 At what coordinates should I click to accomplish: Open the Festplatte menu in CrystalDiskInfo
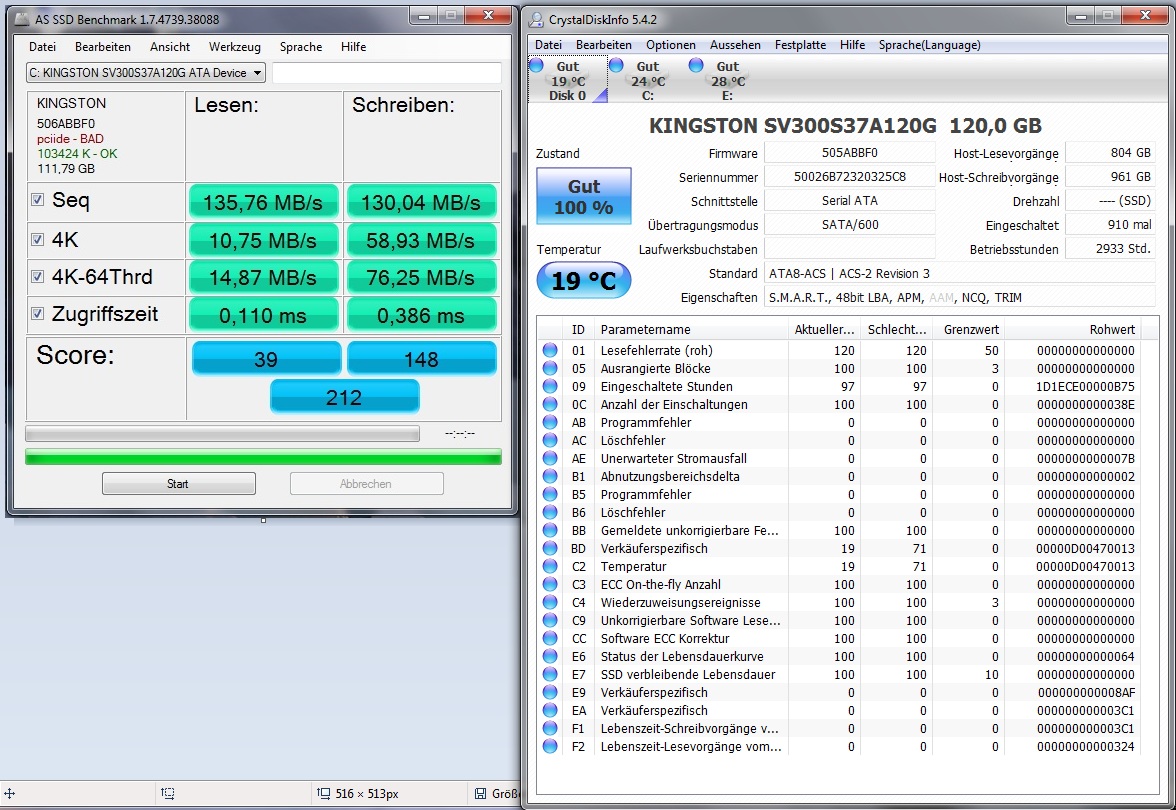point(800,45)
